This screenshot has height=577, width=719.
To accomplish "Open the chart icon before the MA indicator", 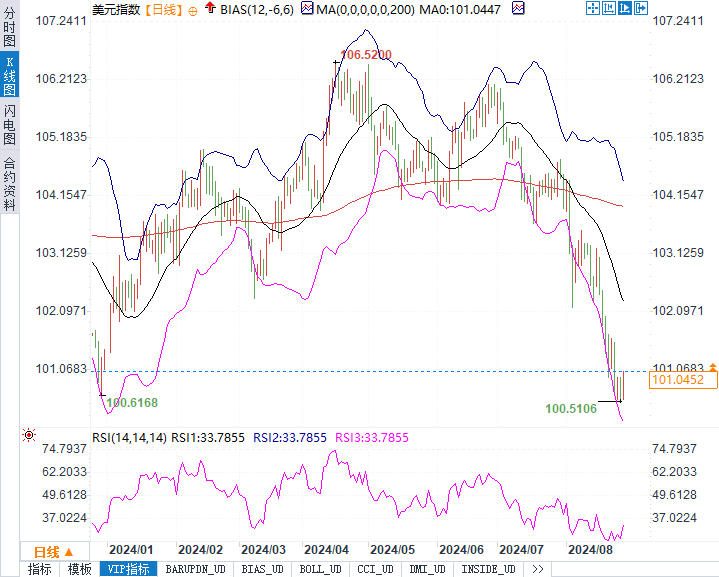I will pos(307,8).
